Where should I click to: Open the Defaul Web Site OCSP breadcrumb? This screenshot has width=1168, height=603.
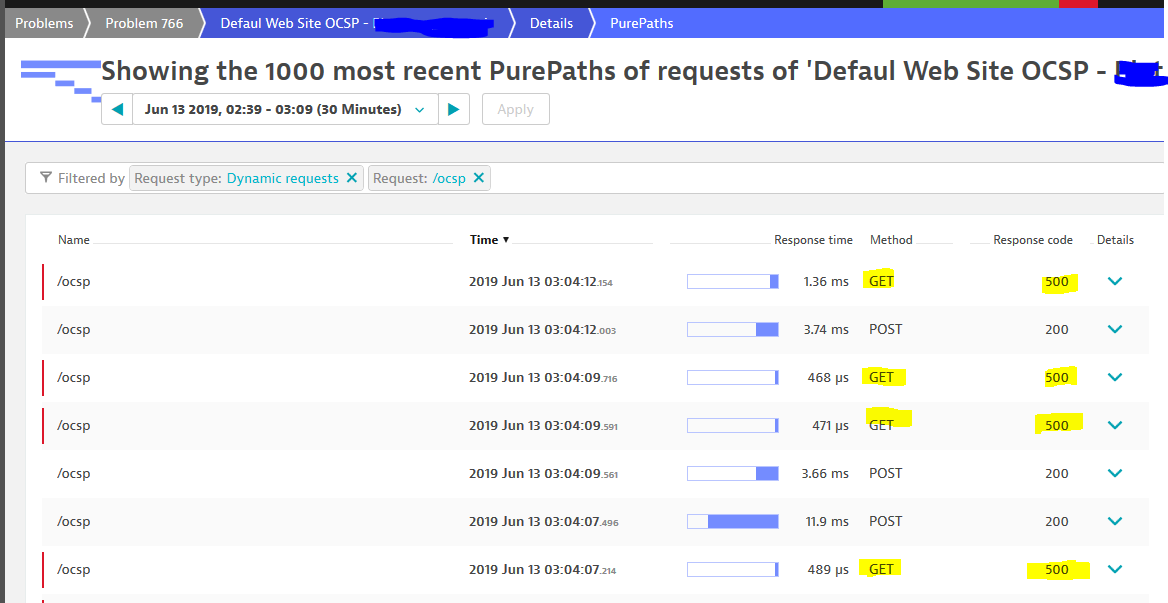tap(358, 23)
